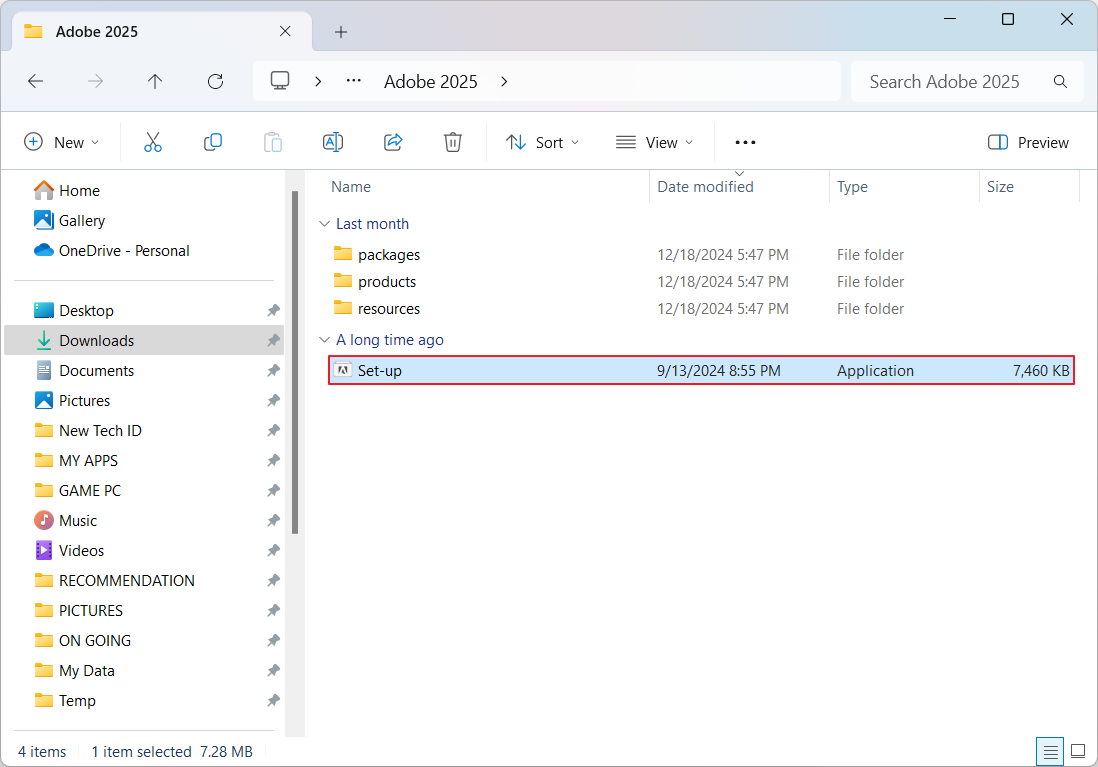Screen dimensions: 1098x767
Task: Open the New dropdown menu
Action: [x=62, y=142]
